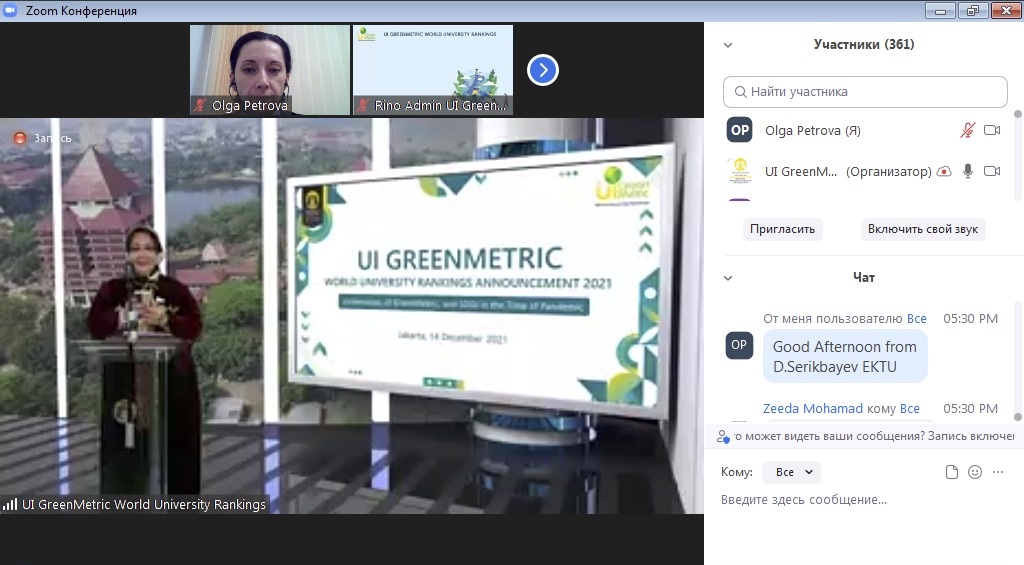This screenshot has height=565, width=1024.
Task: Click the recording Запись indicator on video
Action: 43,138
